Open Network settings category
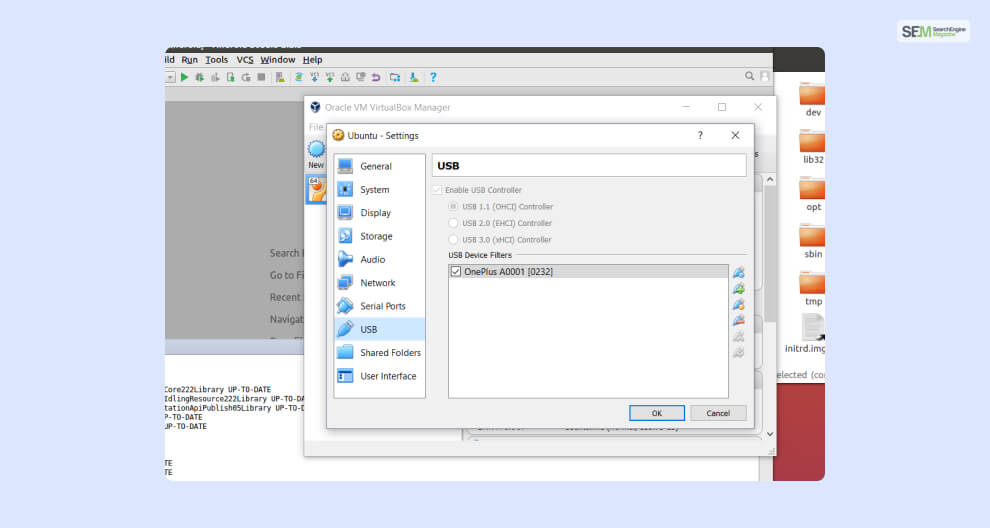This screenshot has height=528, width=990. click(x=379, y=283)
